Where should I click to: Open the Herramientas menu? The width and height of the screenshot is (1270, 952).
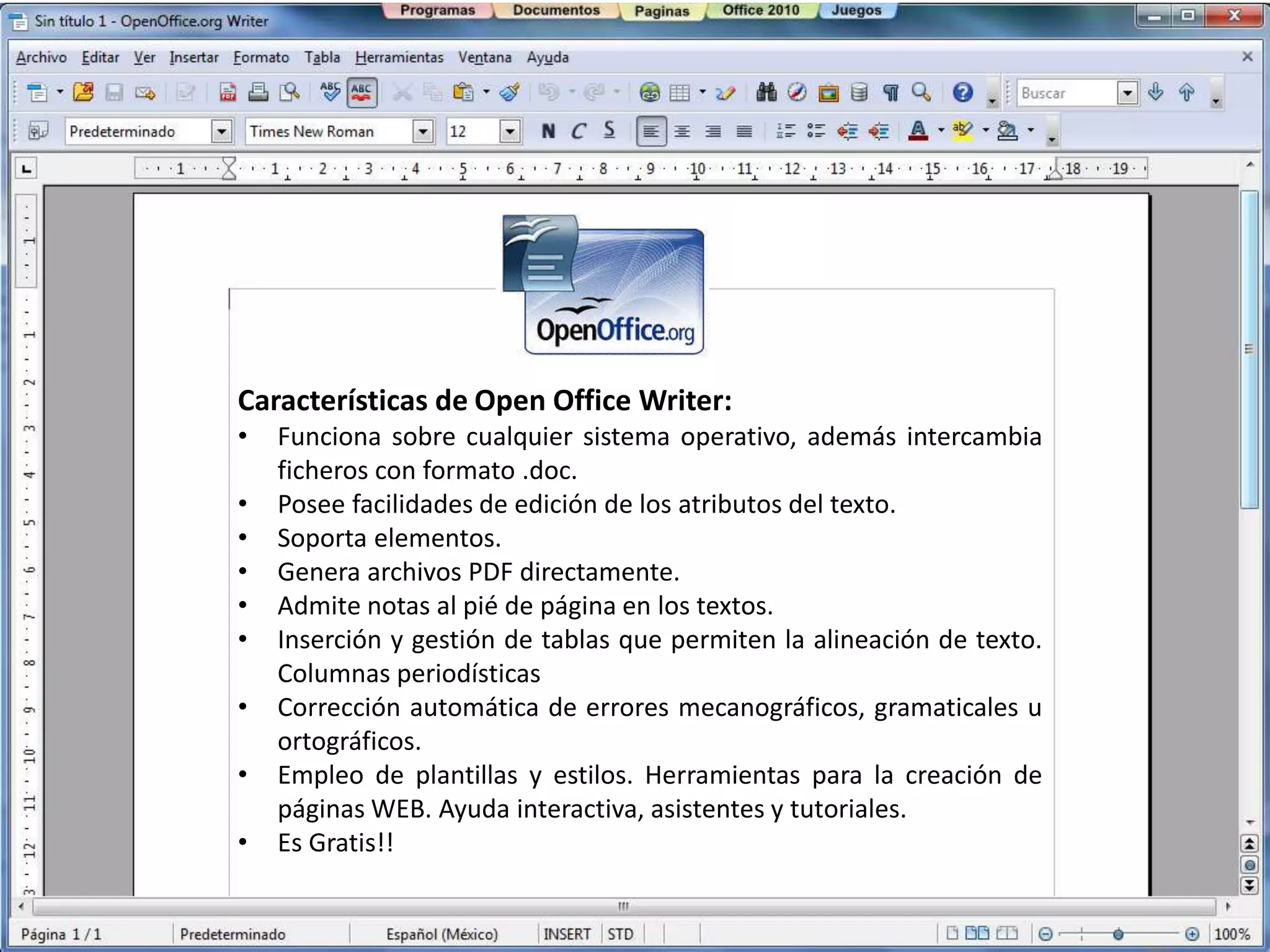(399, 58)
